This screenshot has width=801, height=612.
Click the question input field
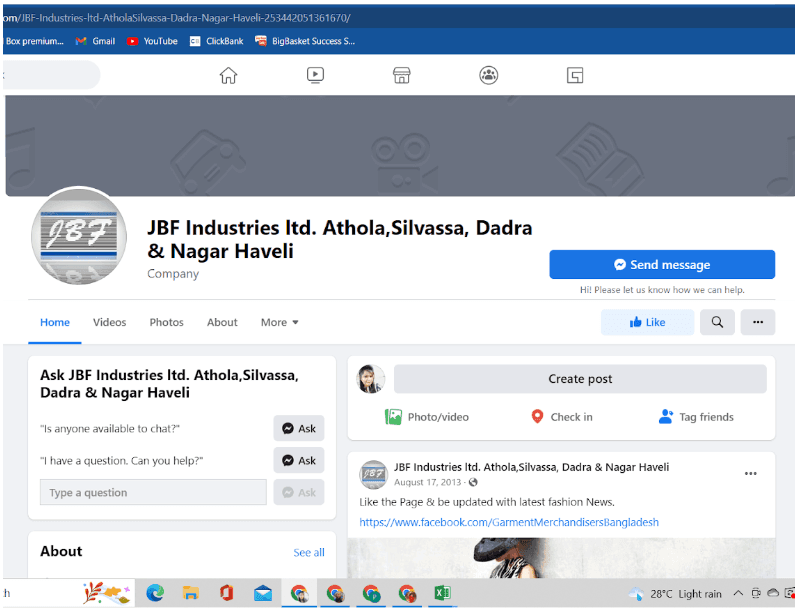click(152, 492)
